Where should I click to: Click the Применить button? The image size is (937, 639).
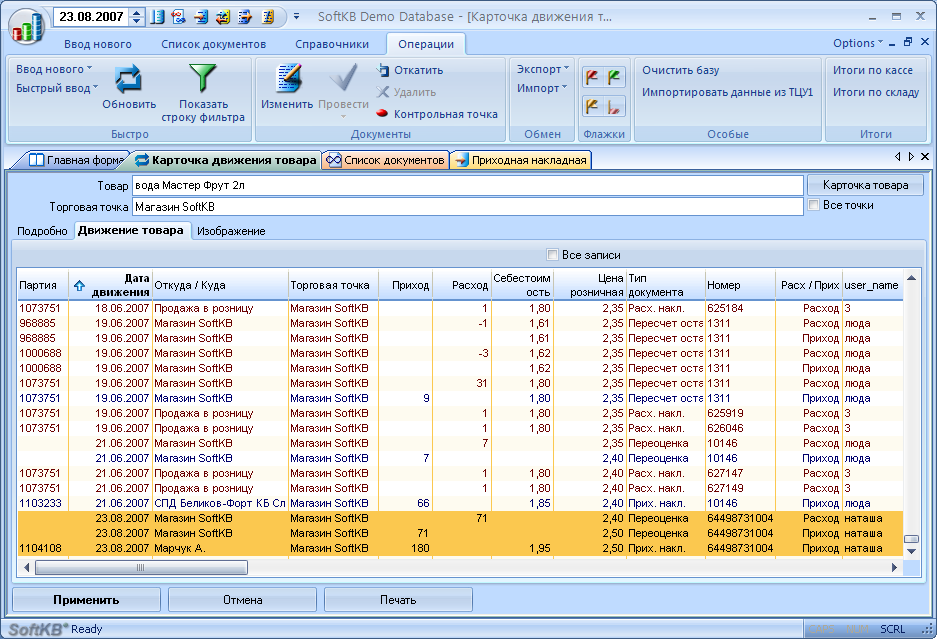tap(86, 600)
